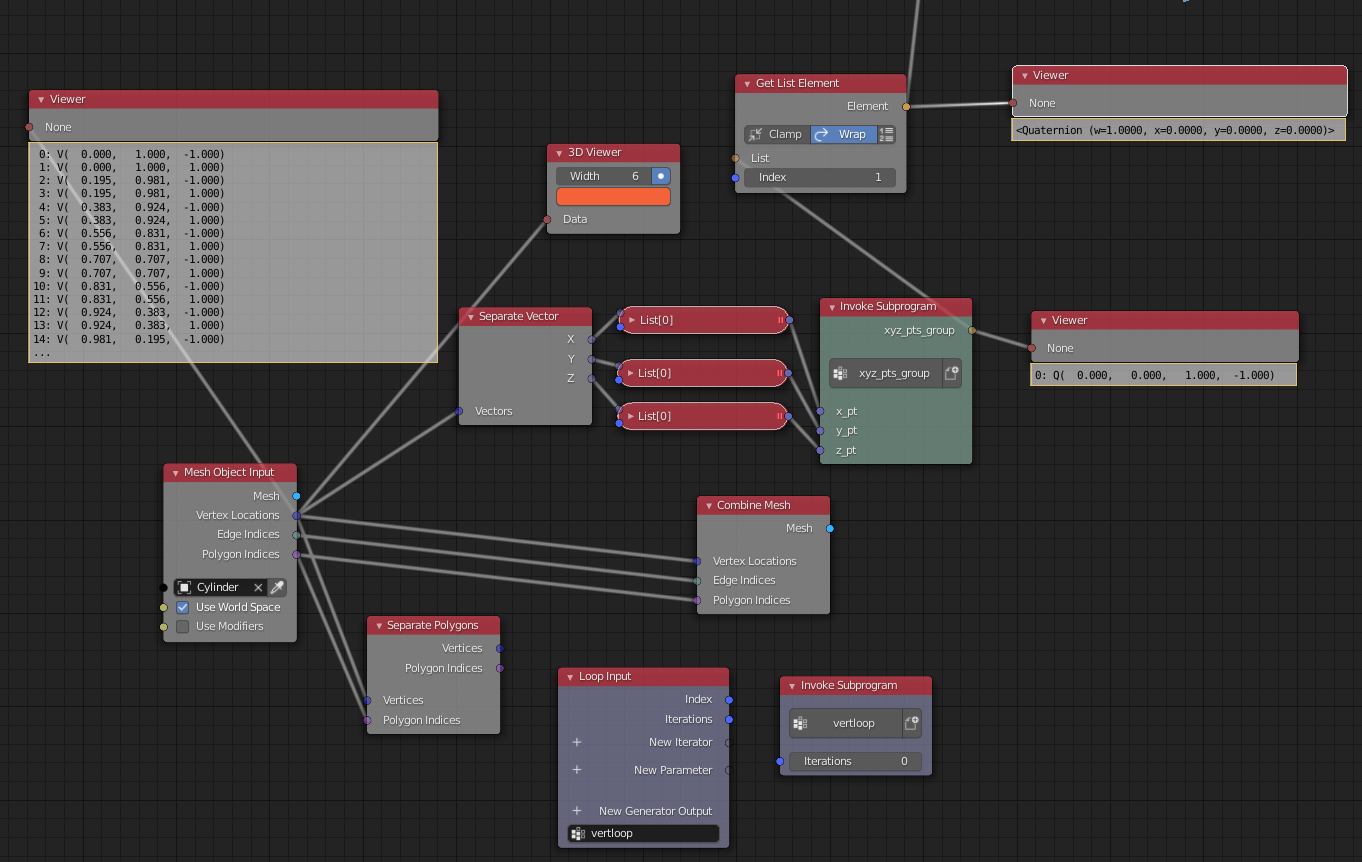Click the xyz_pts_group output socket
1362x862 pixels.
[972, 330]
